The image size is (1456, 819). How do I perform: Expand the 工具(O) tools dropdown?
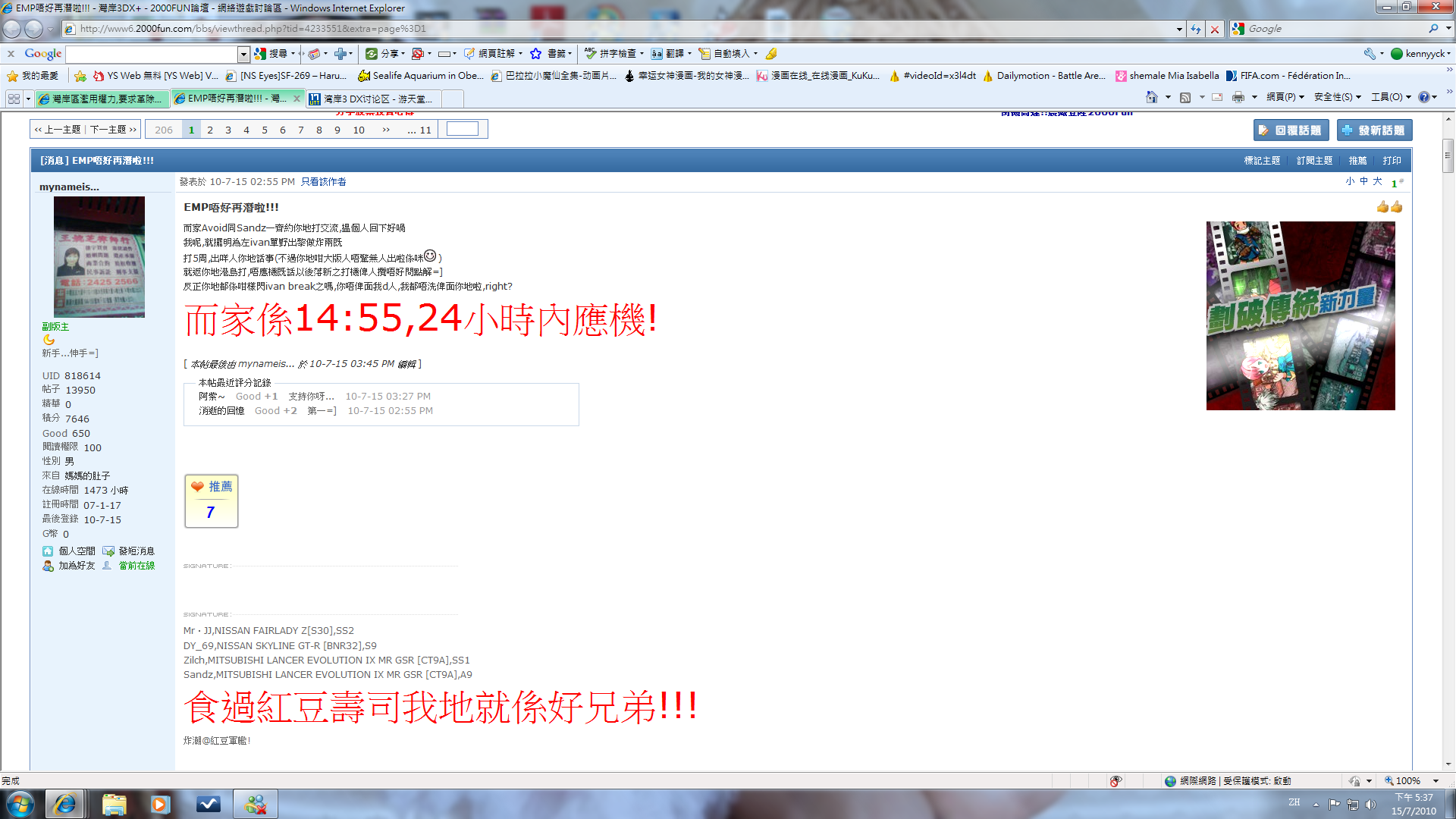pyautogui.click(x=1393, y=97)
